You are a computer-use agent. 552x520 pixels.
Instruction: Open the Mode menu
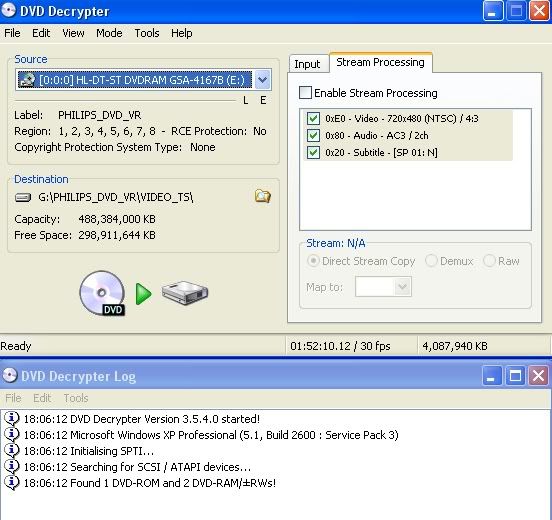109,33
